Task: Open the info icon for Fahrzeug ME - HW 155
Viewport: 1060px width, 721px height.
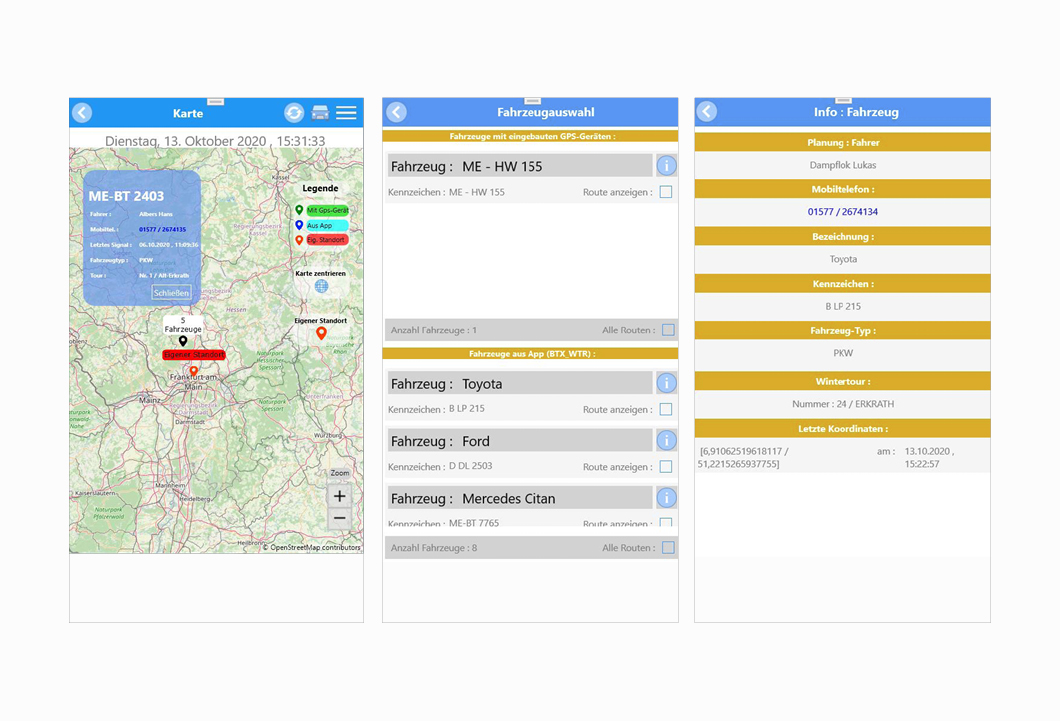Action: (666, 165)
